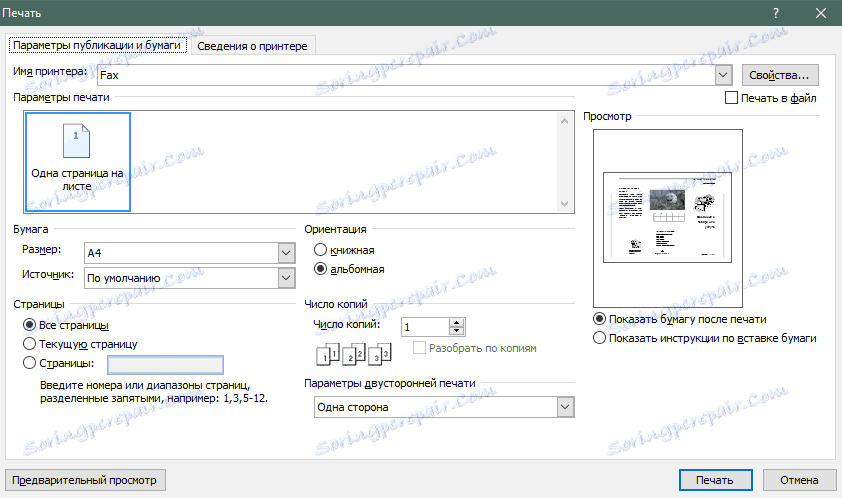Select the 'Страницы:' range radio button
Viewport: 842px width, 498px height.
tap(30, 363)
